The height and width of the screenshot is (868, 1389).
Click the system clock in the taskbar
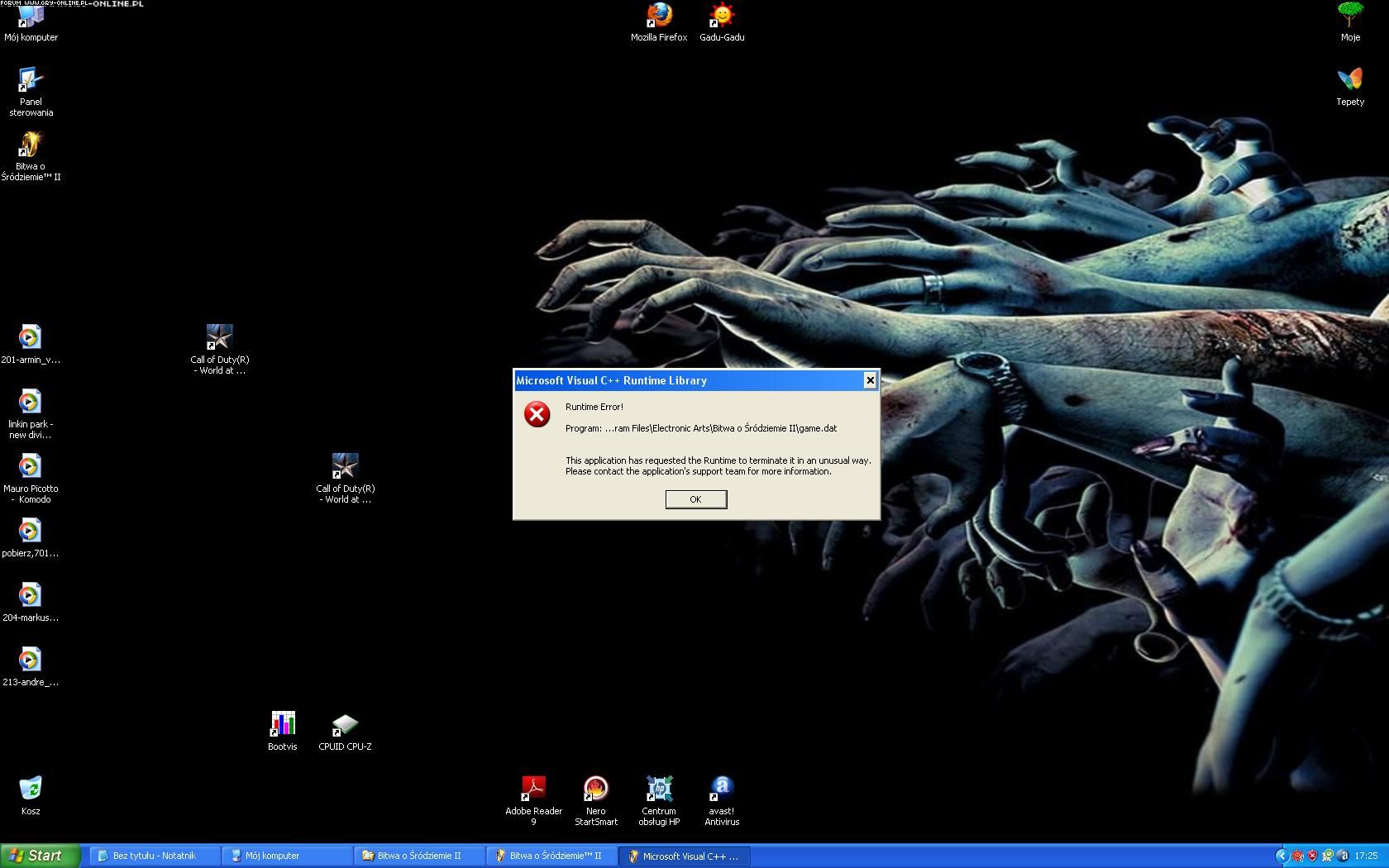[1366, 856]
